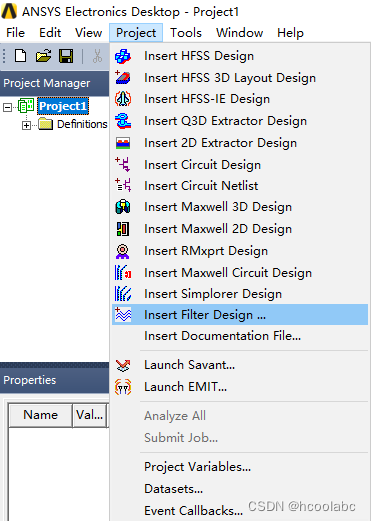
Task: Click the Maxwell 2D Design icon
Action: [x=123, y=229]
